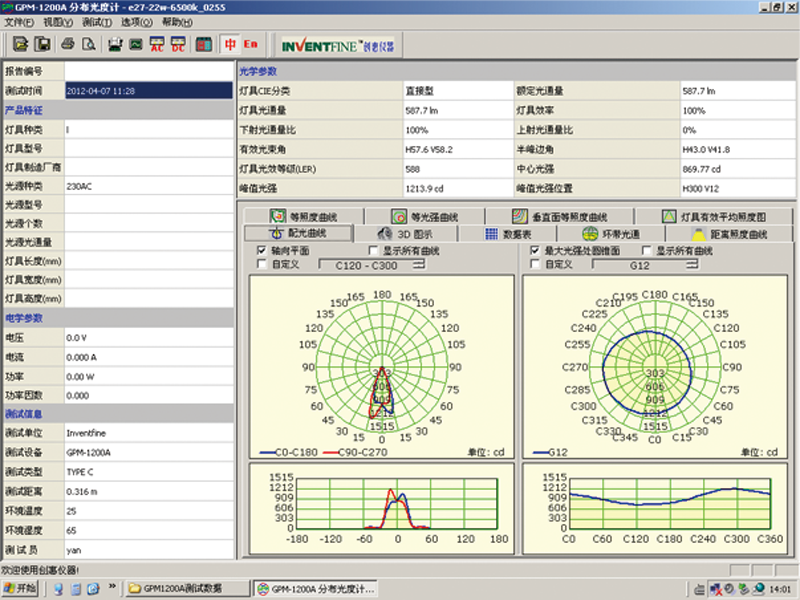800x600 pixels.
Task: Enable 显示所有曲线 in the left chart panel
Action: point(375,250)
